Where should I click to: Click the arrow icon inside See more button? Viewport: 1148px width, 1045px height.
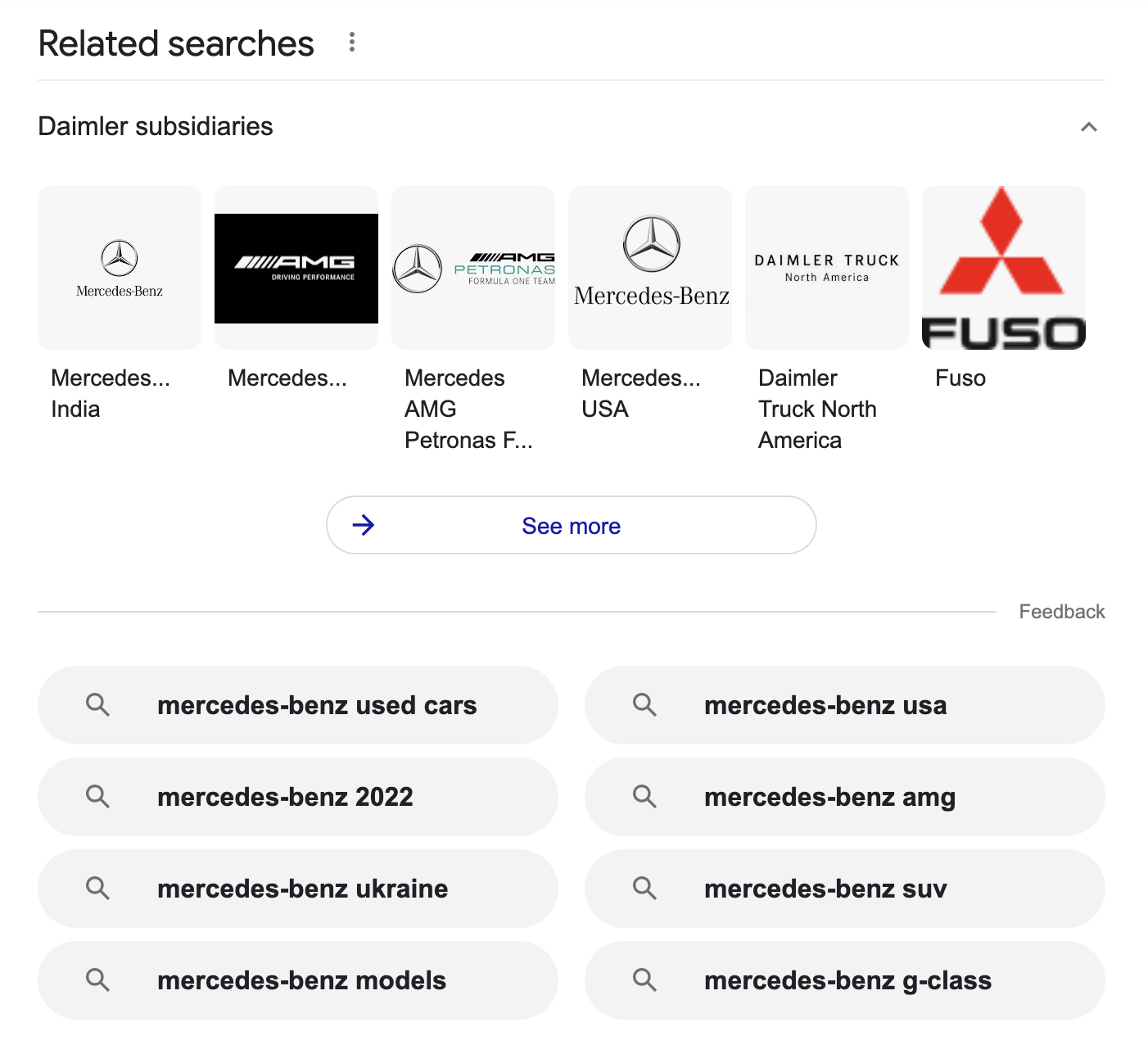(x=364, y=525)
